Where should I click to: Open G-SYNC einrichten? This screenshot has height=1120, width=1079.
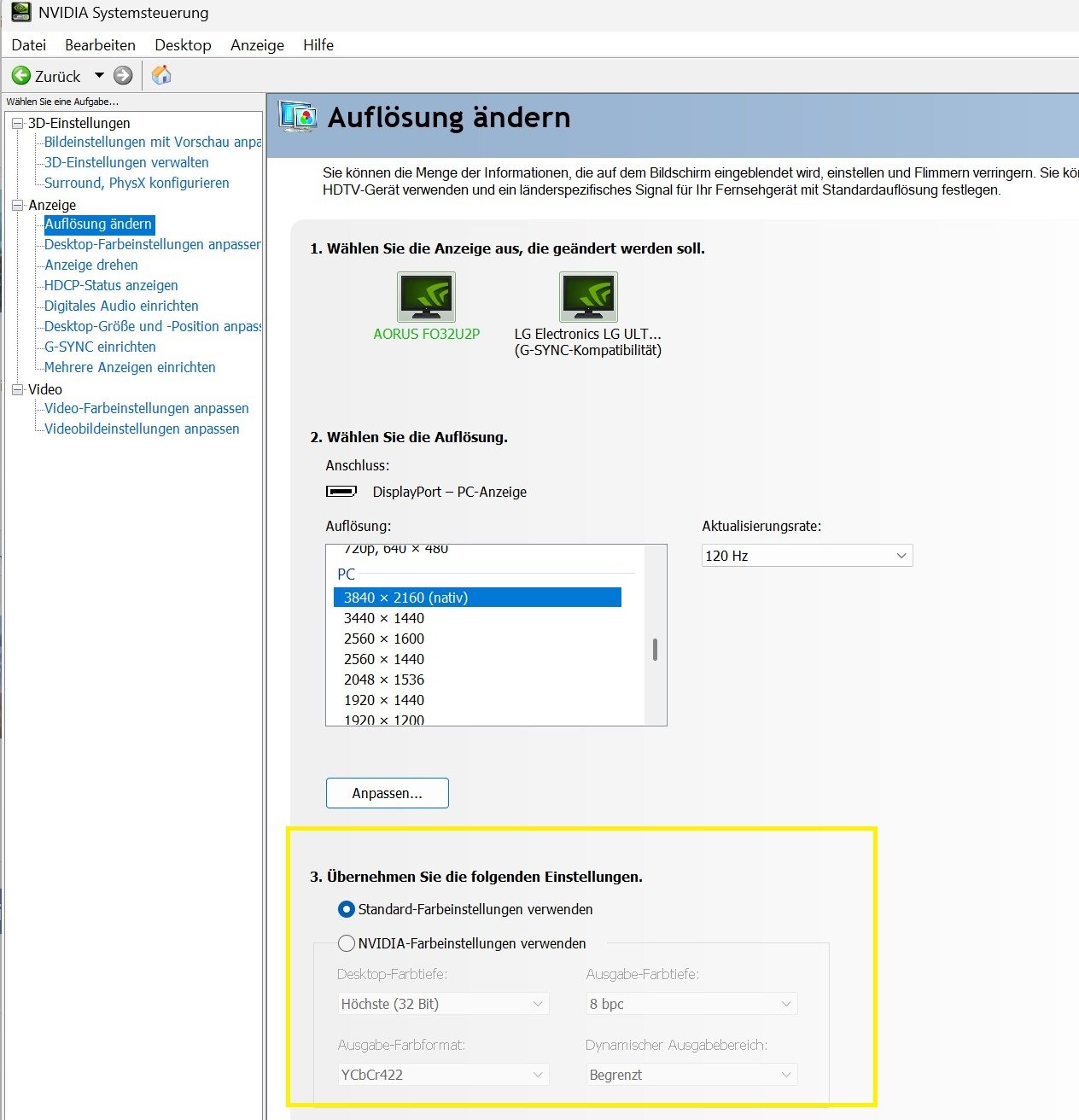[100, 347]
